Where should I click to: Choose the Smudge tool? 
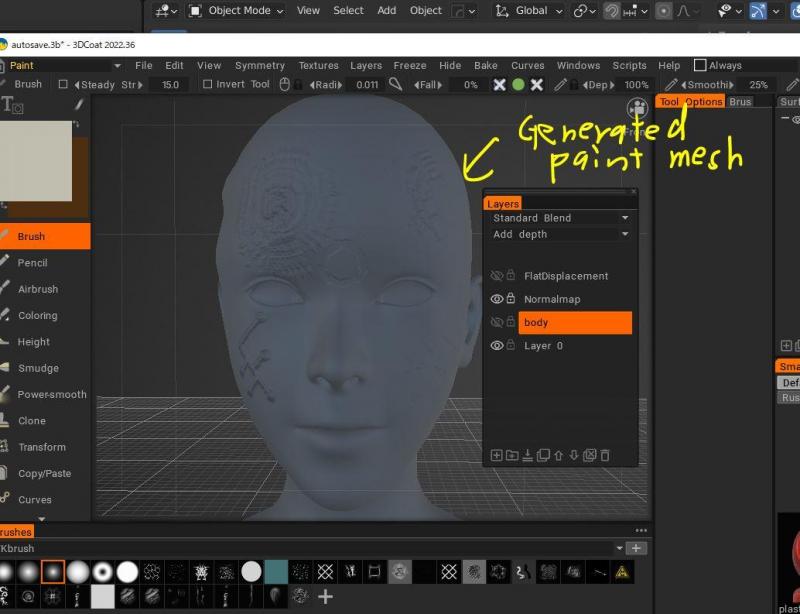(38, 368)
